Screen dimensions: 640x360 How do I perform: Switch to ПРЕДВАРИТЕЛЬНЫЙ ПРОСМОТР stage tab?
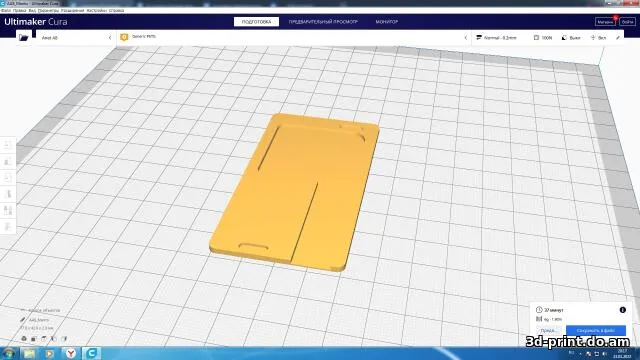point(323,22)
